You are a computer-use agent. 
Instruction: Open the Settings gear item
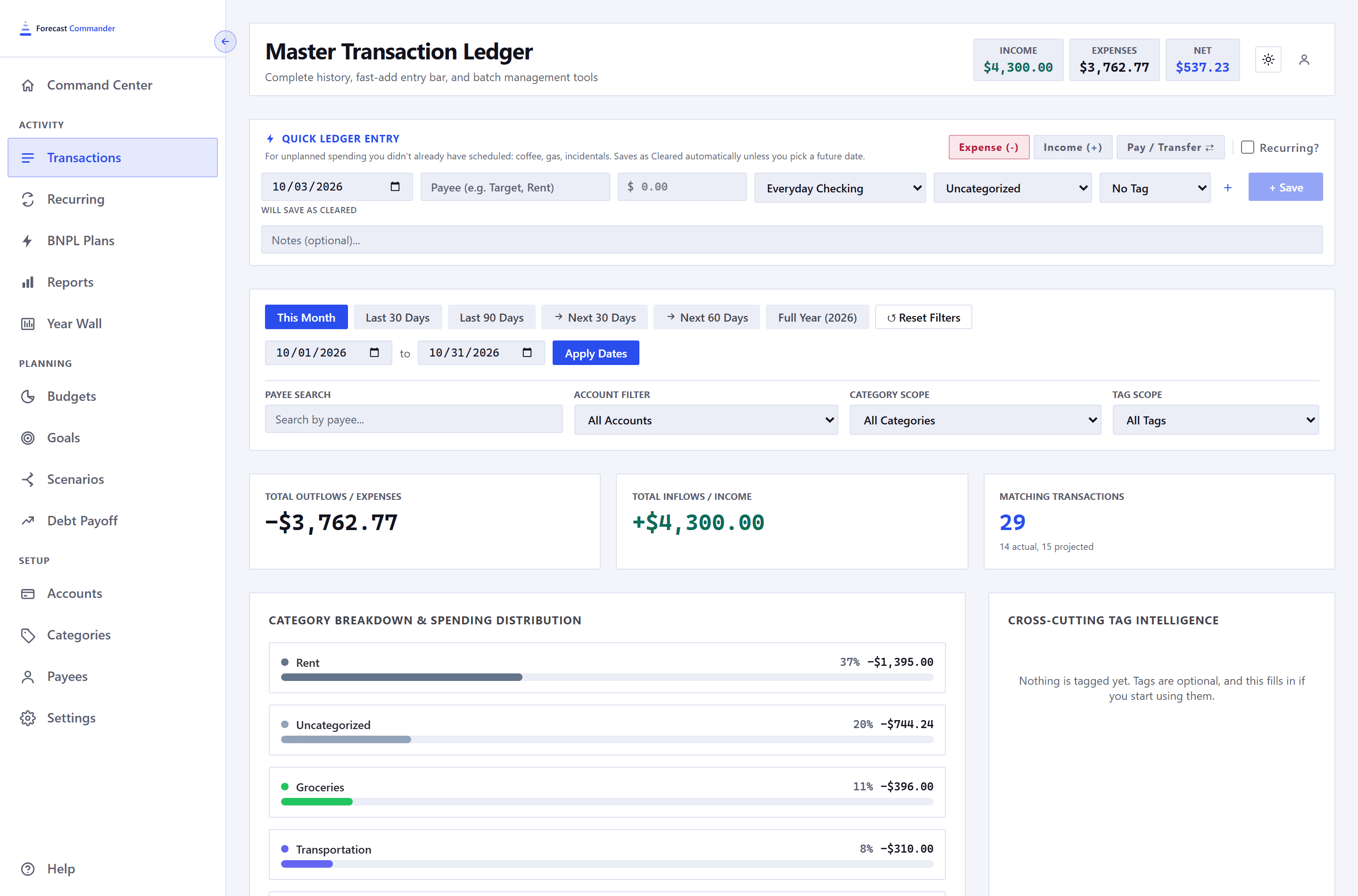coord(113,718)
